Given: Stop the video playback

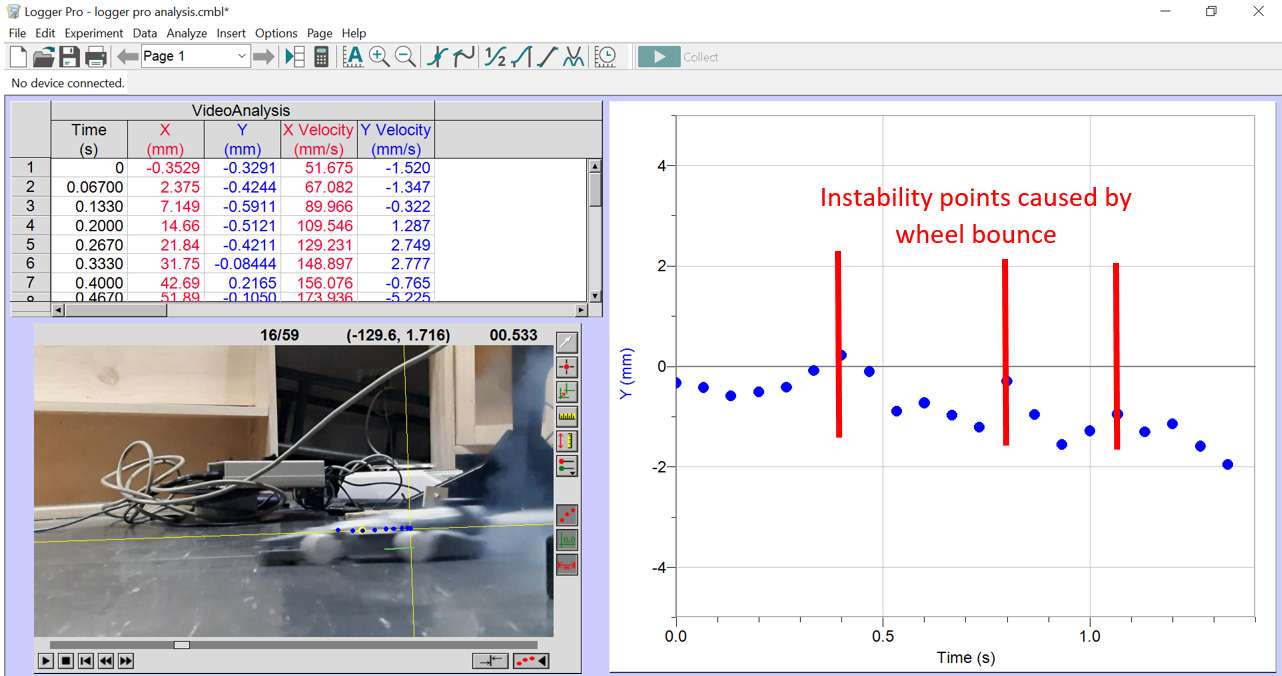Looking at the screenshot, I should tap(66, 661).
